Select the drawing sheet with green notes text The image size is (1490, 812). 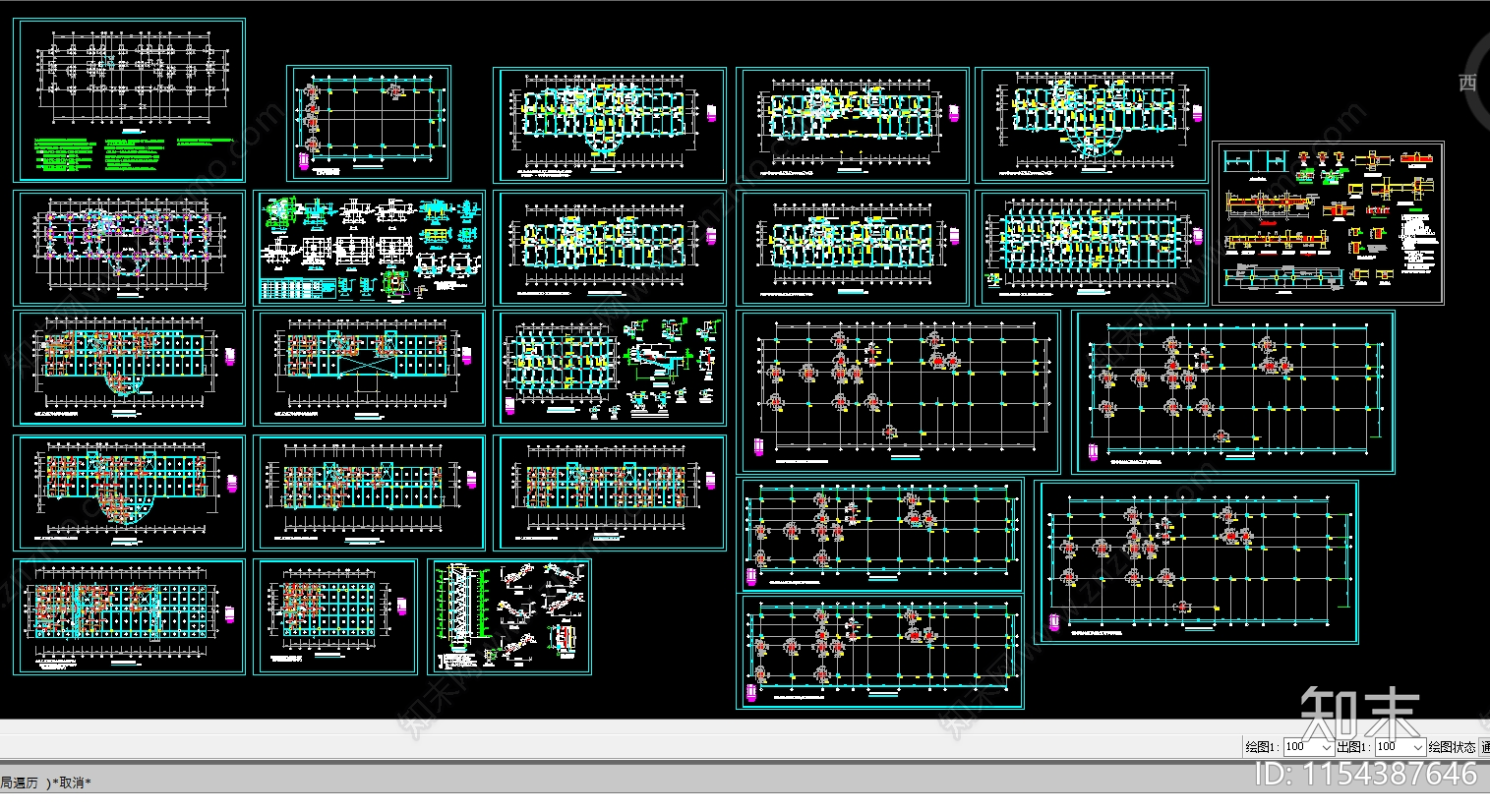129,100
